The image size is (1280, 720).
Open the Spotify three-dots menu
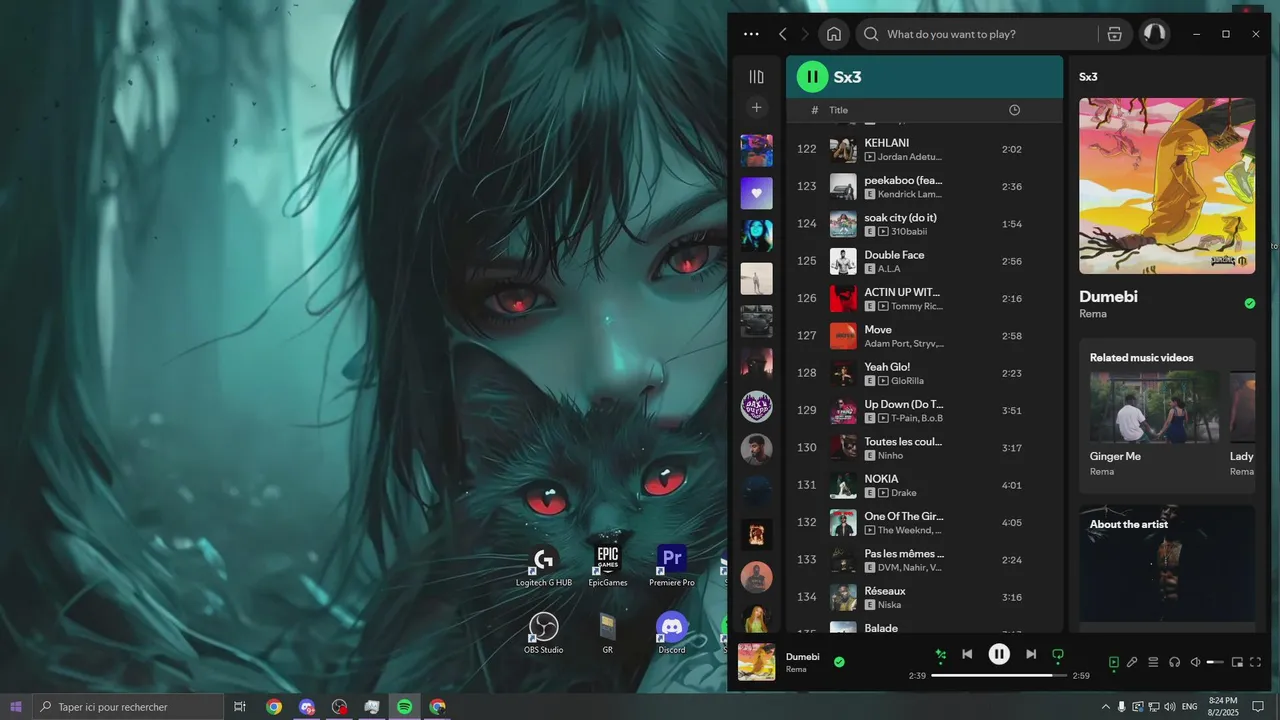751,34
